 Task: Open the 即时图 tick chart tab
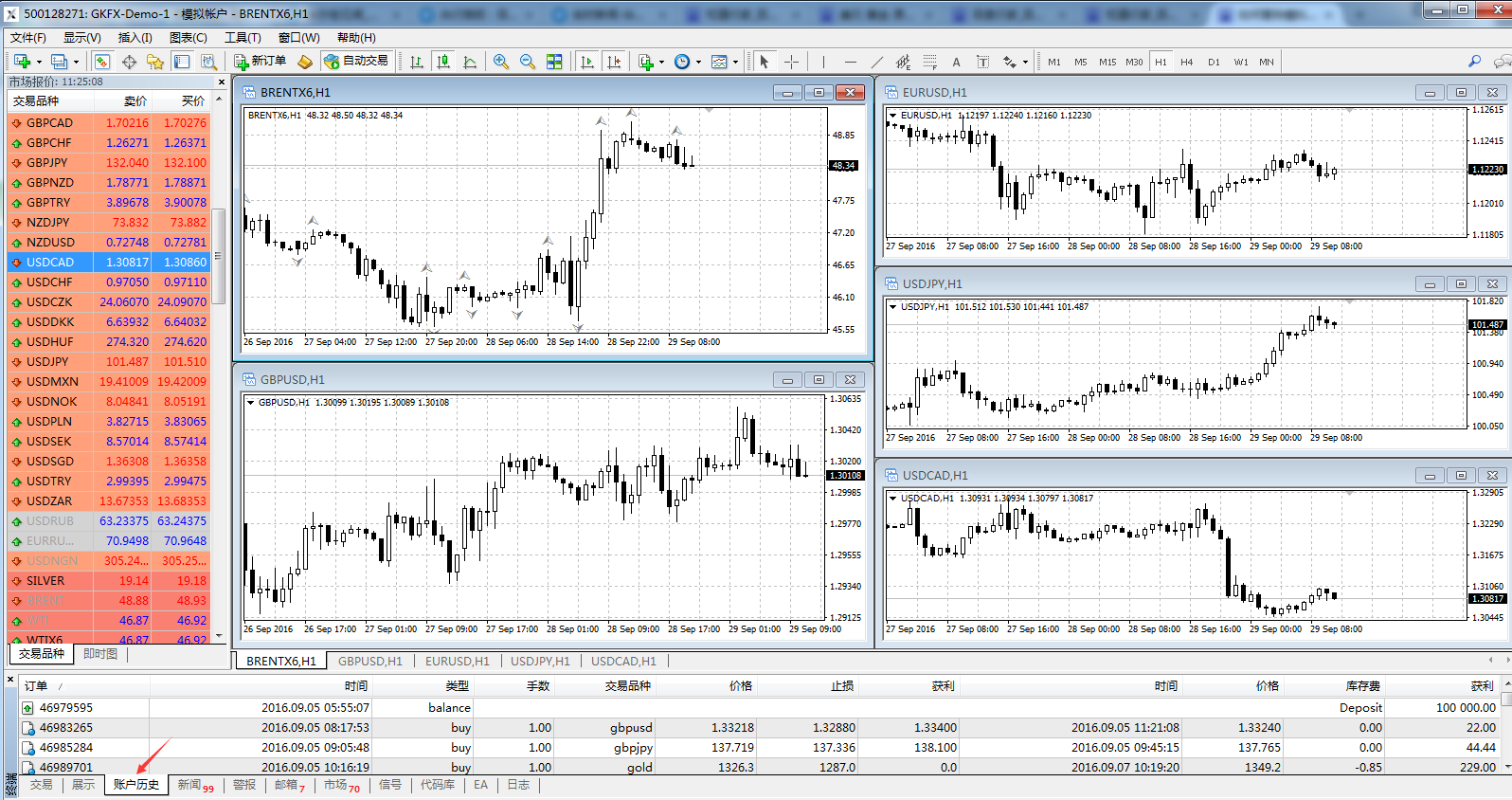coord(100,653)
